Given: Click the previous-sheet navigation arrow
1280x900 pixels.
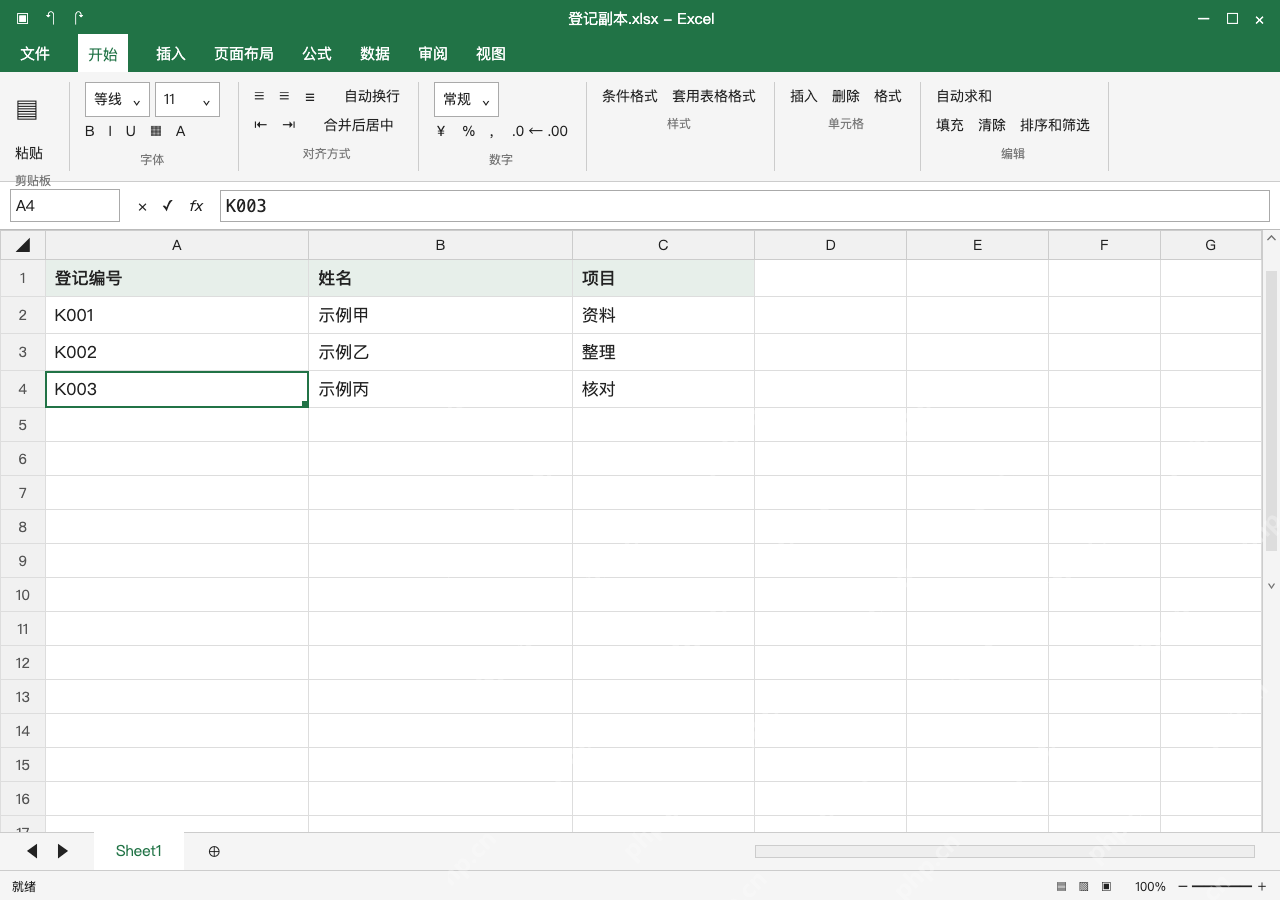Looking at the screenshot, I should (x=32, y=851).
